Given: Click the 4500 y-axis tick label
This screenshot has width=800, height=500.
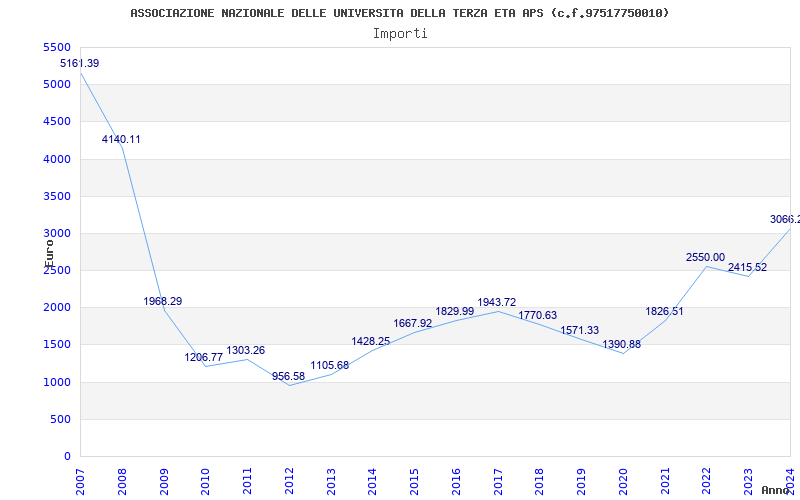Looking at the screenshot, I should pyautogui.click(x=57, y=121).
